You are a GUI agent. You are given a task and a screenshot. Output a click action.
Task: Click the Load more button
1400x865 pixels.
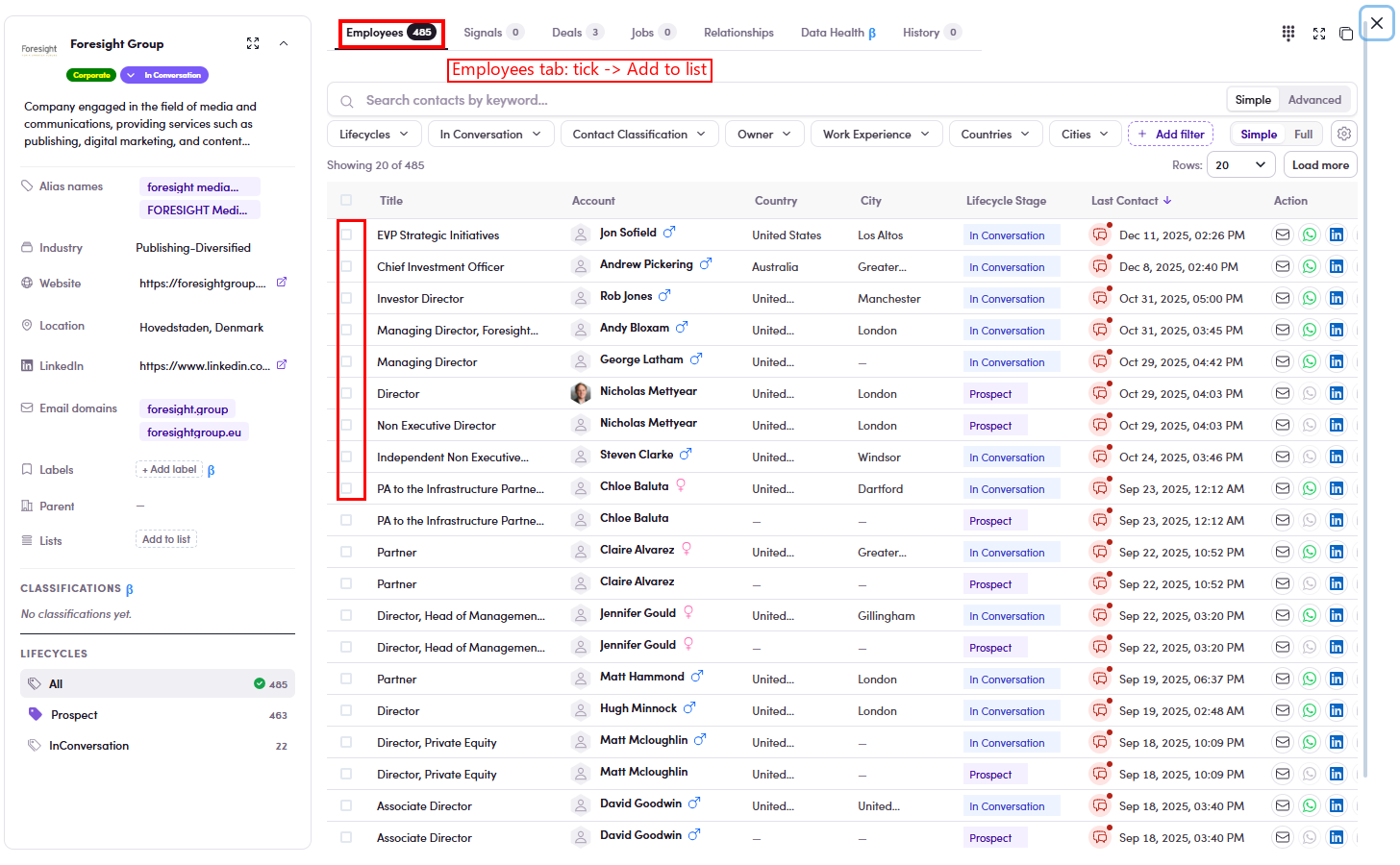[x=1320, y=165]
